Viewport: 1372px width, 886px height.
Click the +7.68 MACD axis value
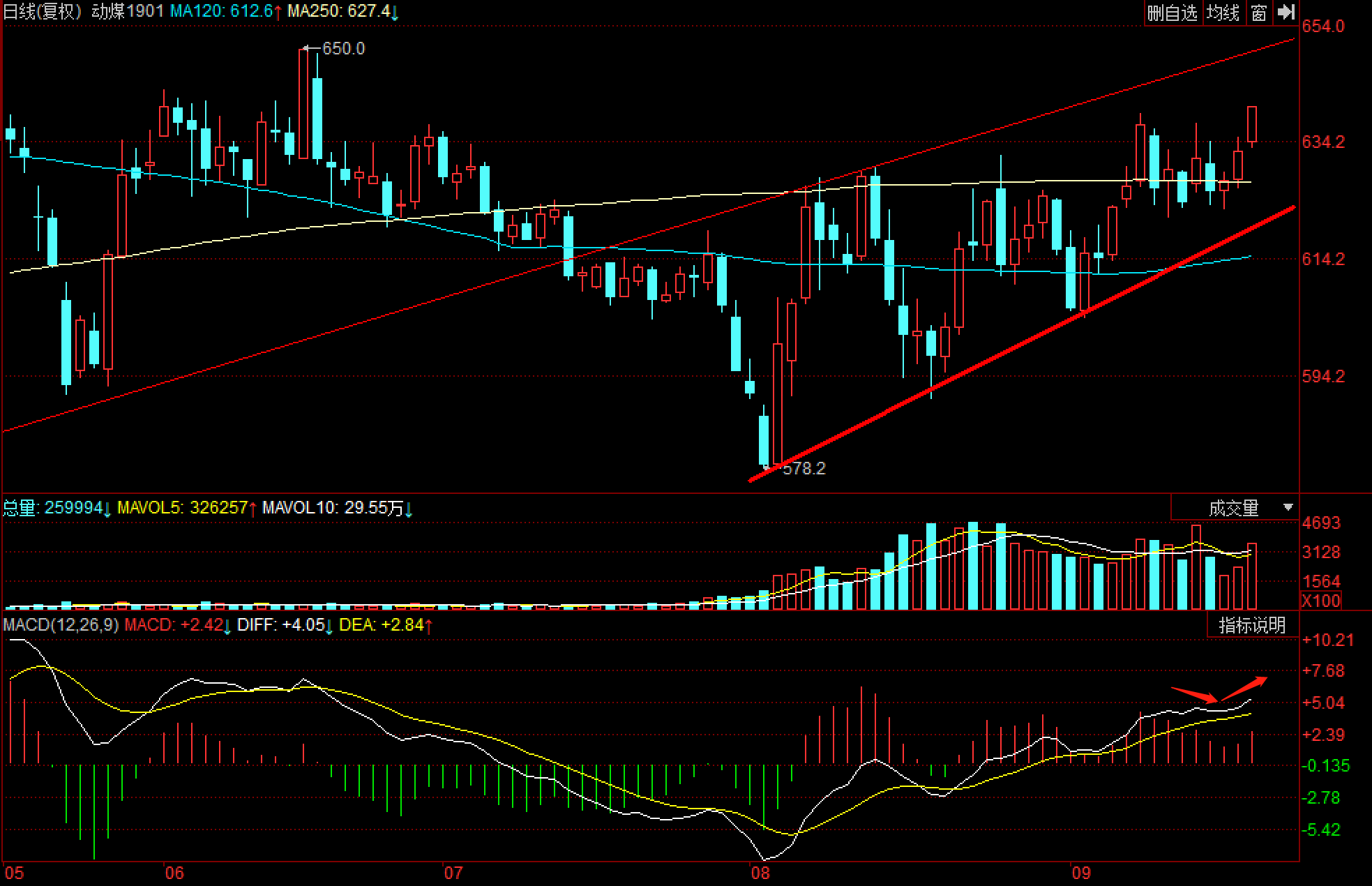(1323, 671)
